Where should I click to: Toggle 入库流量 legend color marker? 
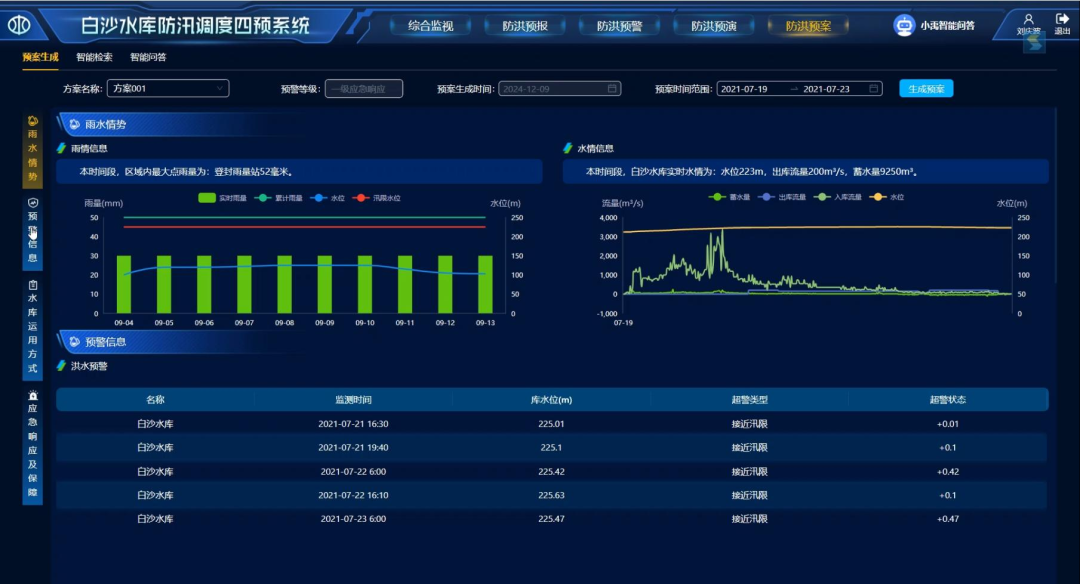click(823, 197)
